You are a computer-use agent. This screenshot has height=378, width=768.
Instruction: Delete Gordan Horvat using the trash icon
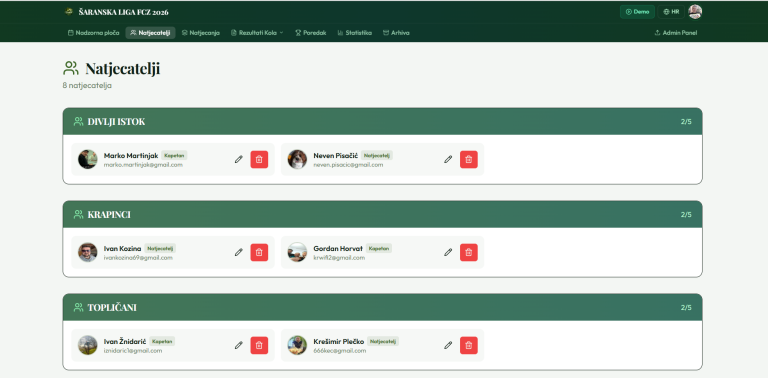point(469,252)
